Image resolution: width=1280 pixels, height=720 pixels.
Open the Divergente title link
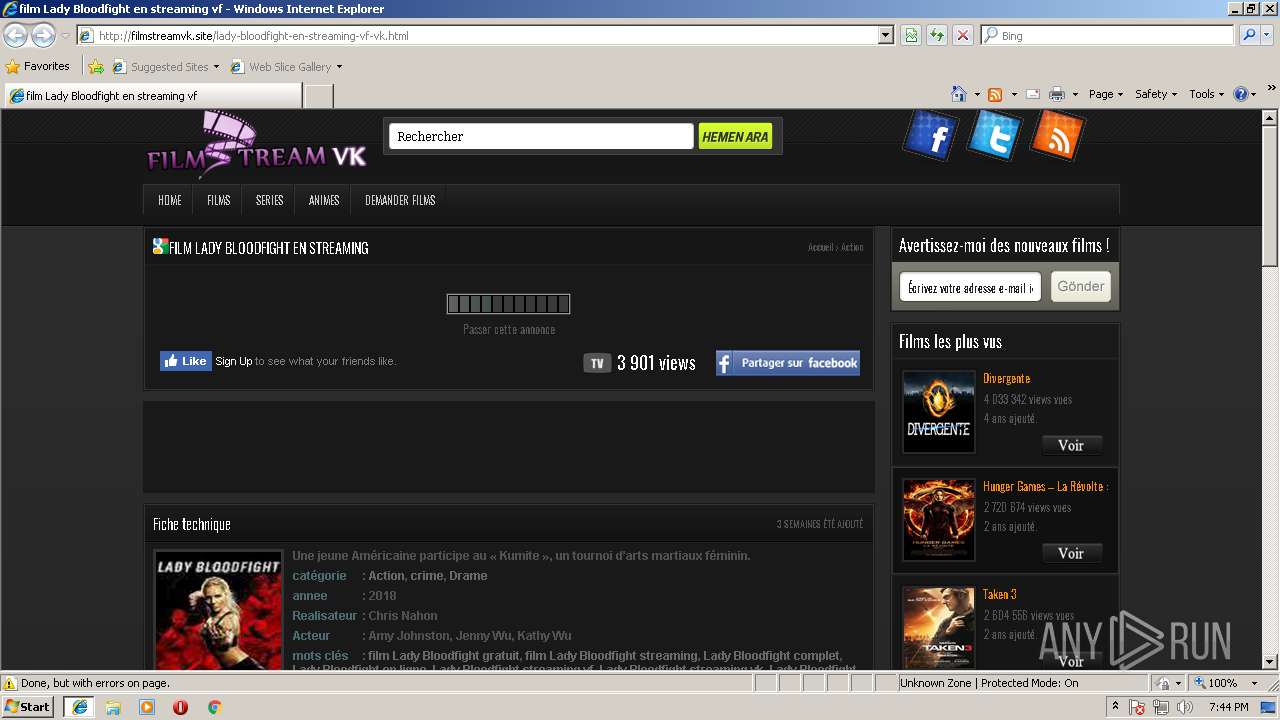pyautogui.click(x=1006, y=378)
